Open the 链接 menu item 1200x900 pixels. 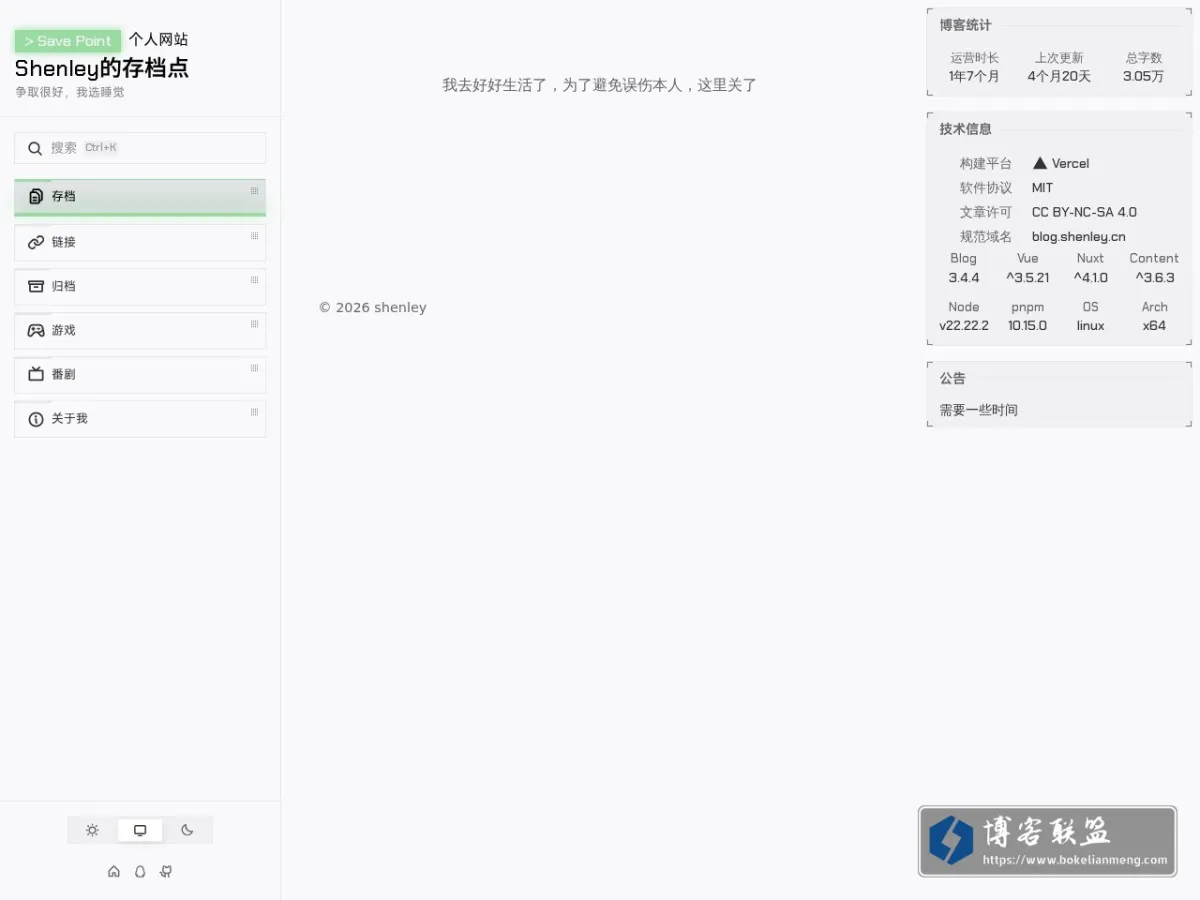[x=140, y=242]
